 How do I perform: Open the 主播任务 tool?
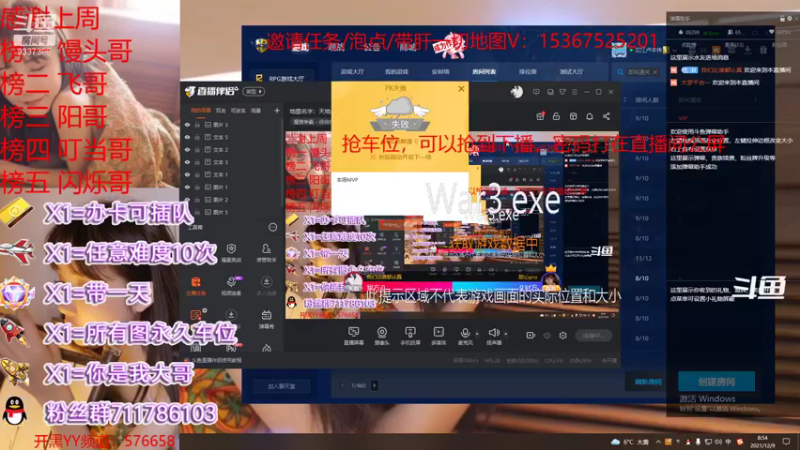point(196,286)
